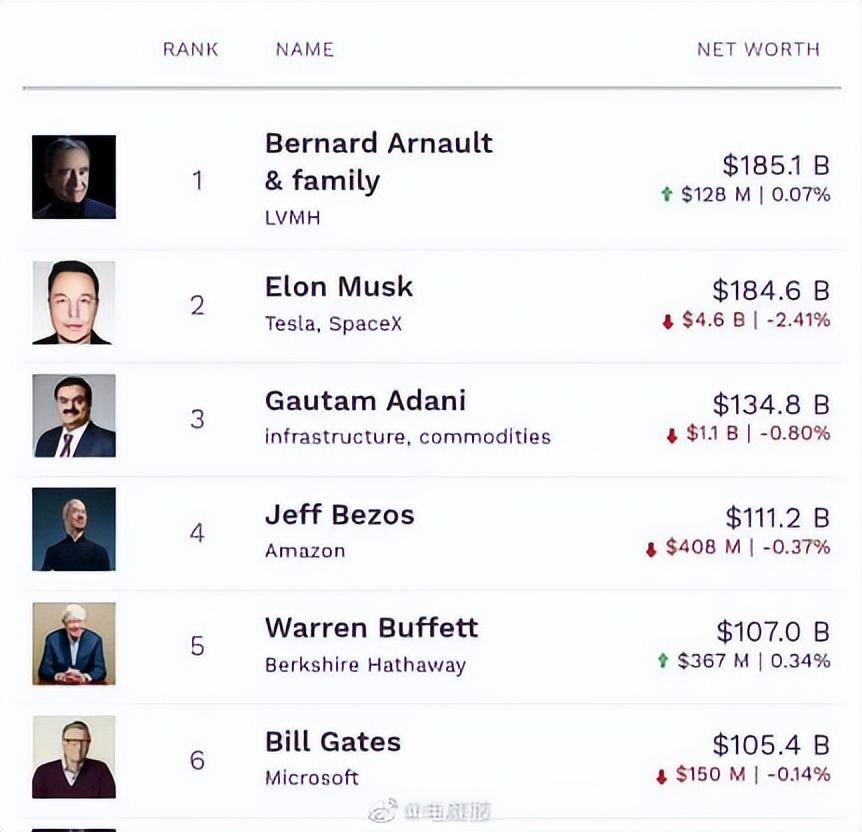Click the red down arrow beside $408 M
The image size is (862, 832).
(x=651, y=548)
